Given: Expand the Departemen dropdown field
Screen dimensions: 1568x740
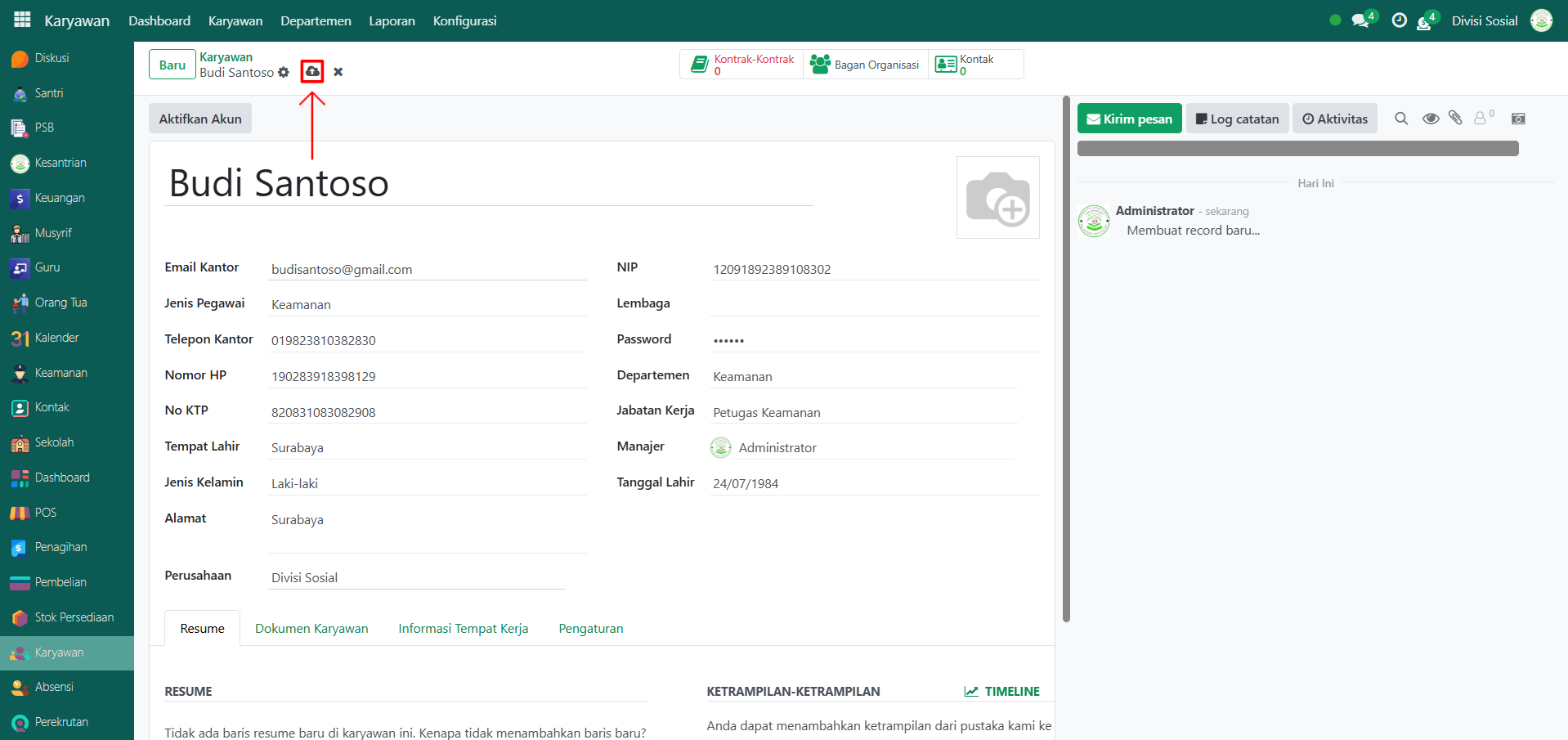Looking at the screenshot, I should 864,376.
